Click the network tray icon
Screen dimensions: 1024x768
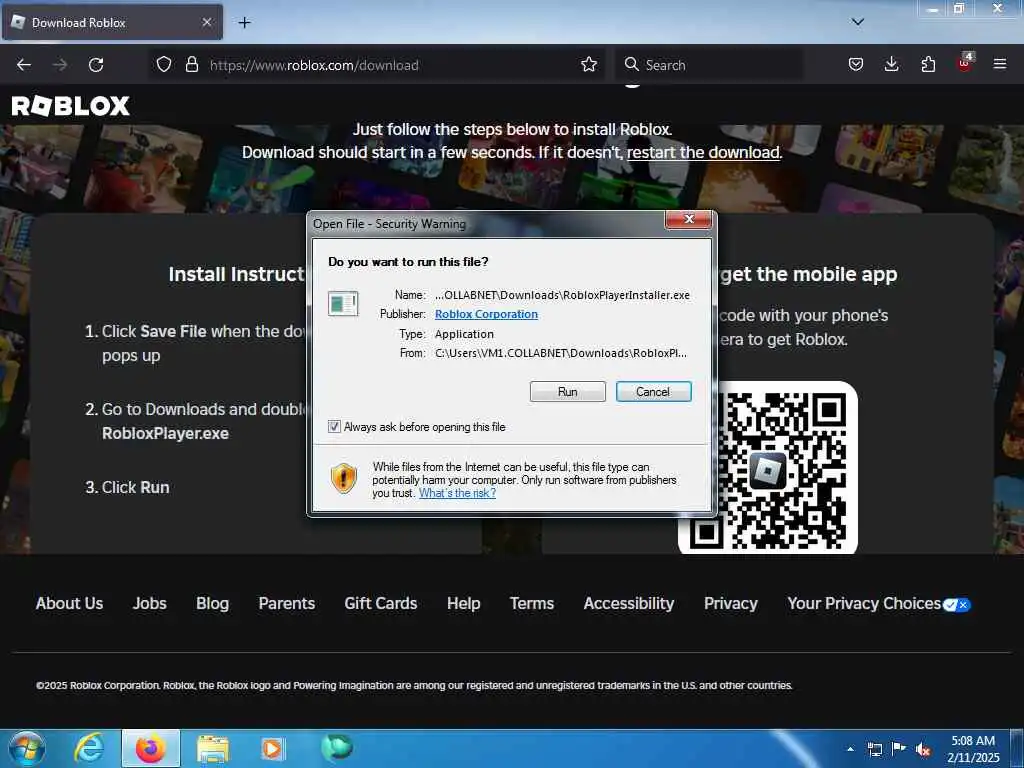(x=874, y=749)
